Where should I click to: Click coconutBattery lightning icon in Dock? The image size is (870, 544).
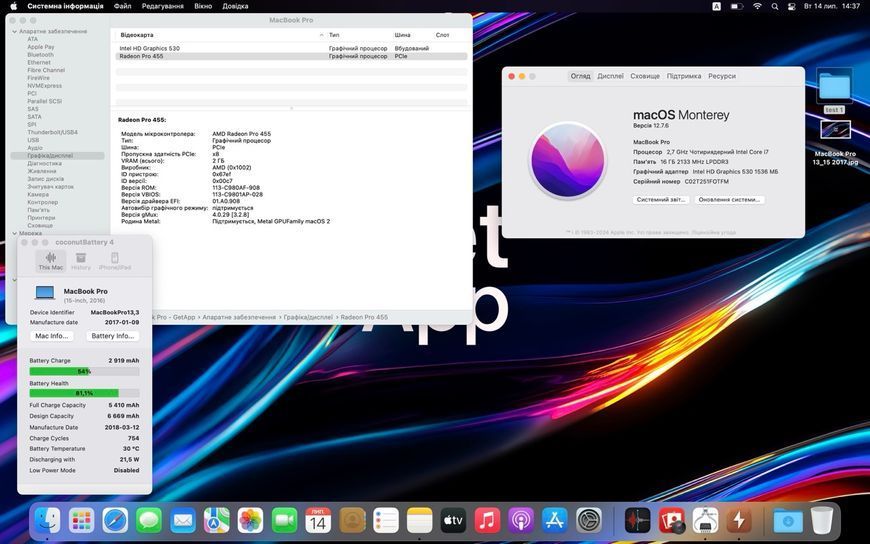point(739,521)
